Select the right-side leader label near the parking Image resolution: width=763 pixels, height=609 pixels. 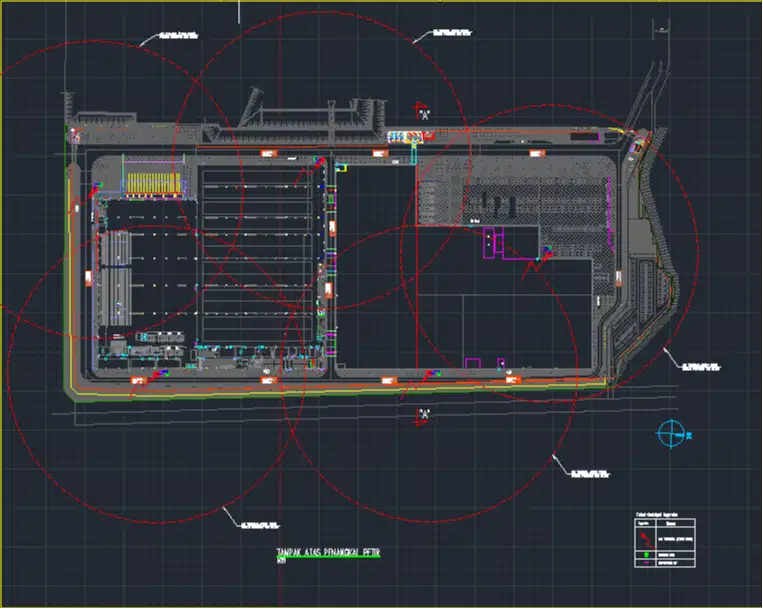(x=701, y=366)
